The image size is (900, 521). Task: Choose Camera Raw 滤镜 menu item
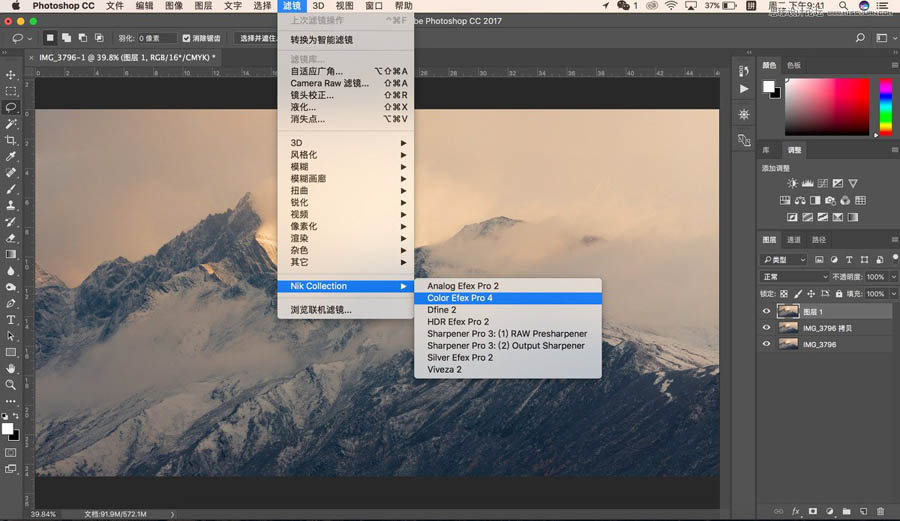[x=345, y=83]
